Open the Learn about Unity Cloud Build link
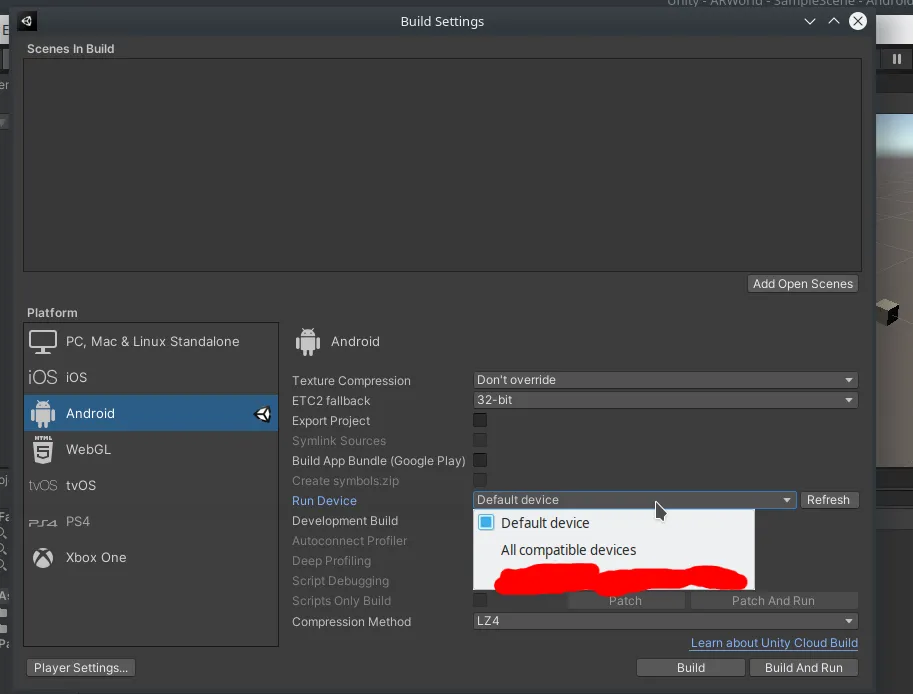Screen dimensions: 913x694 click(x=774, y=643)
